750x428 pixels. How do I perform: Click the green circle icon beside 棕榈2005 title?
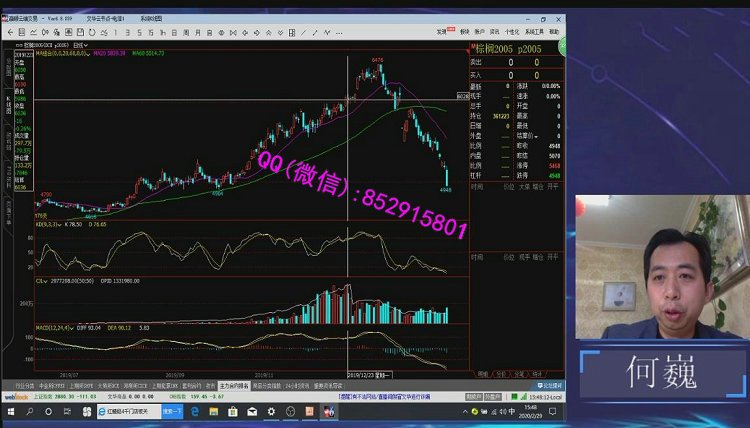[561, 49]
